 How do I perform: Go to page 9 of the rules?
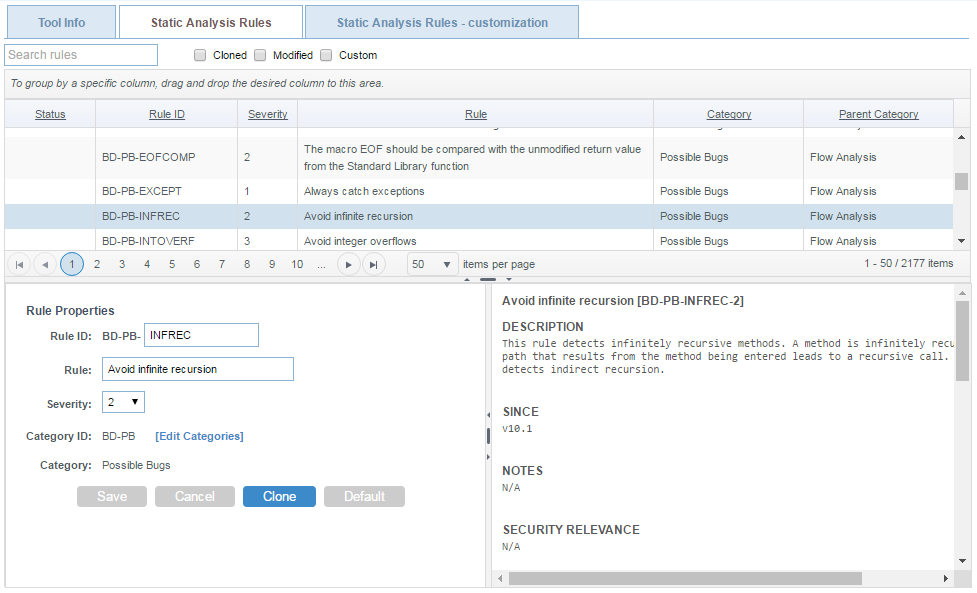[272, 265]
